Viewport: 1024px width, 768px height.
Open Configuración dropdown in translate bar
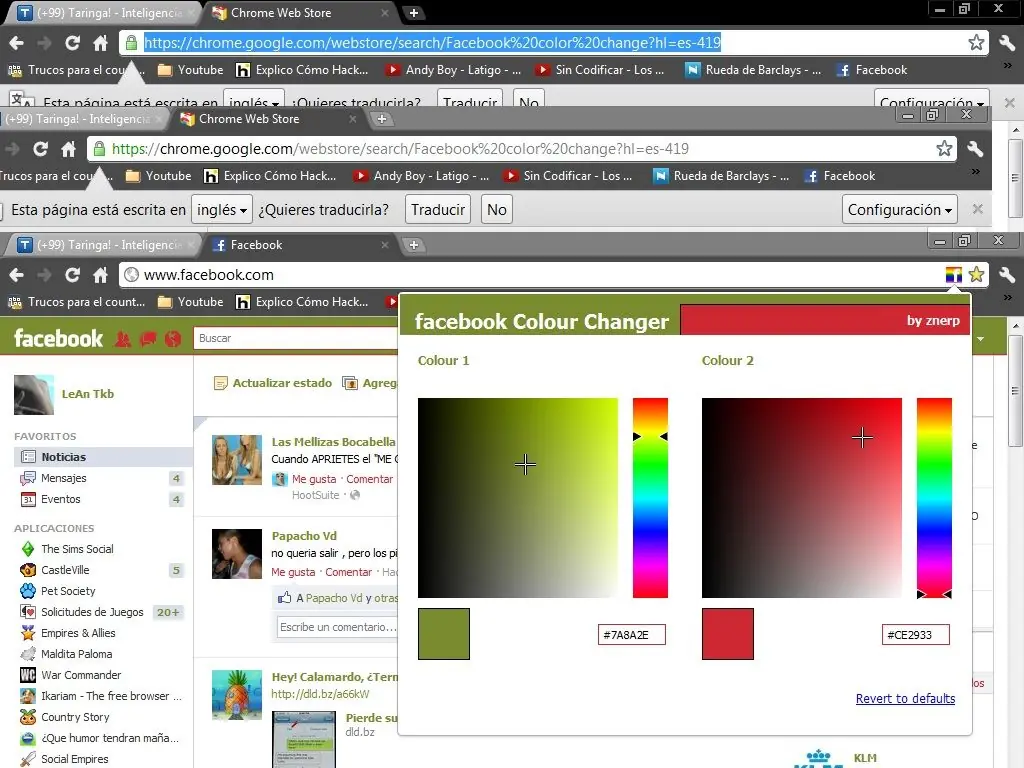click(x=899, y=210)
